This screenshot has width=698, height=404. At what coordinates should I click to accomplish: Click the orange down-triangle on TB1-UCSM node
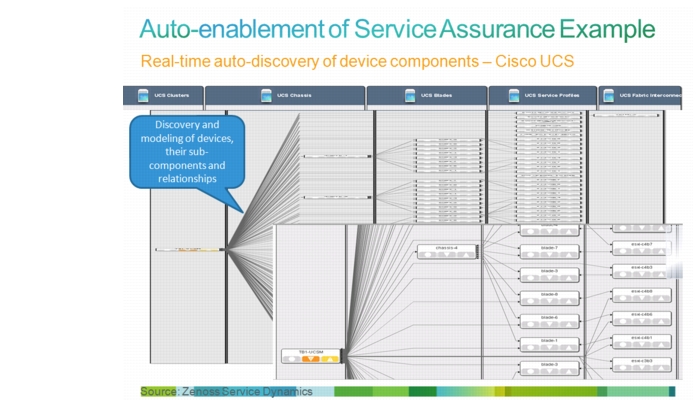click(x=311, y=359)
